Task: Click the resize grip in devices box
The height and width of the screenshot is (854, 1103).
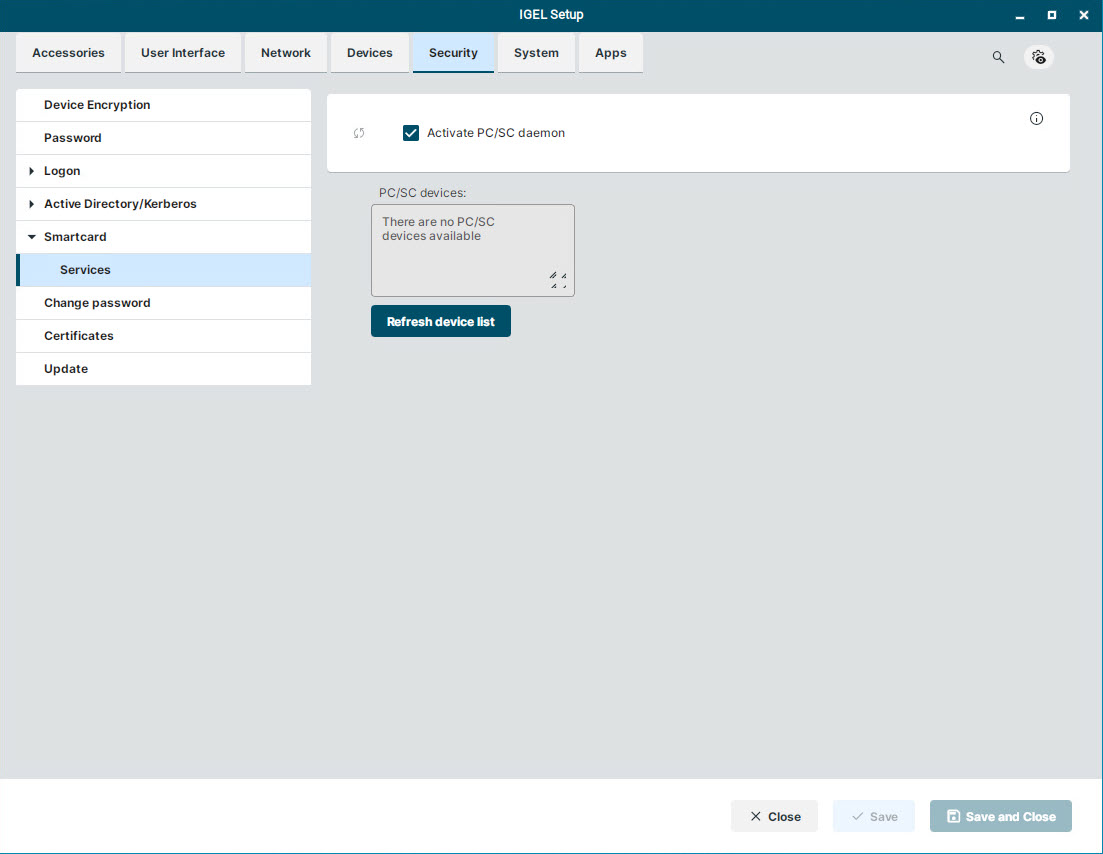Action: click(x=559, y=280)
